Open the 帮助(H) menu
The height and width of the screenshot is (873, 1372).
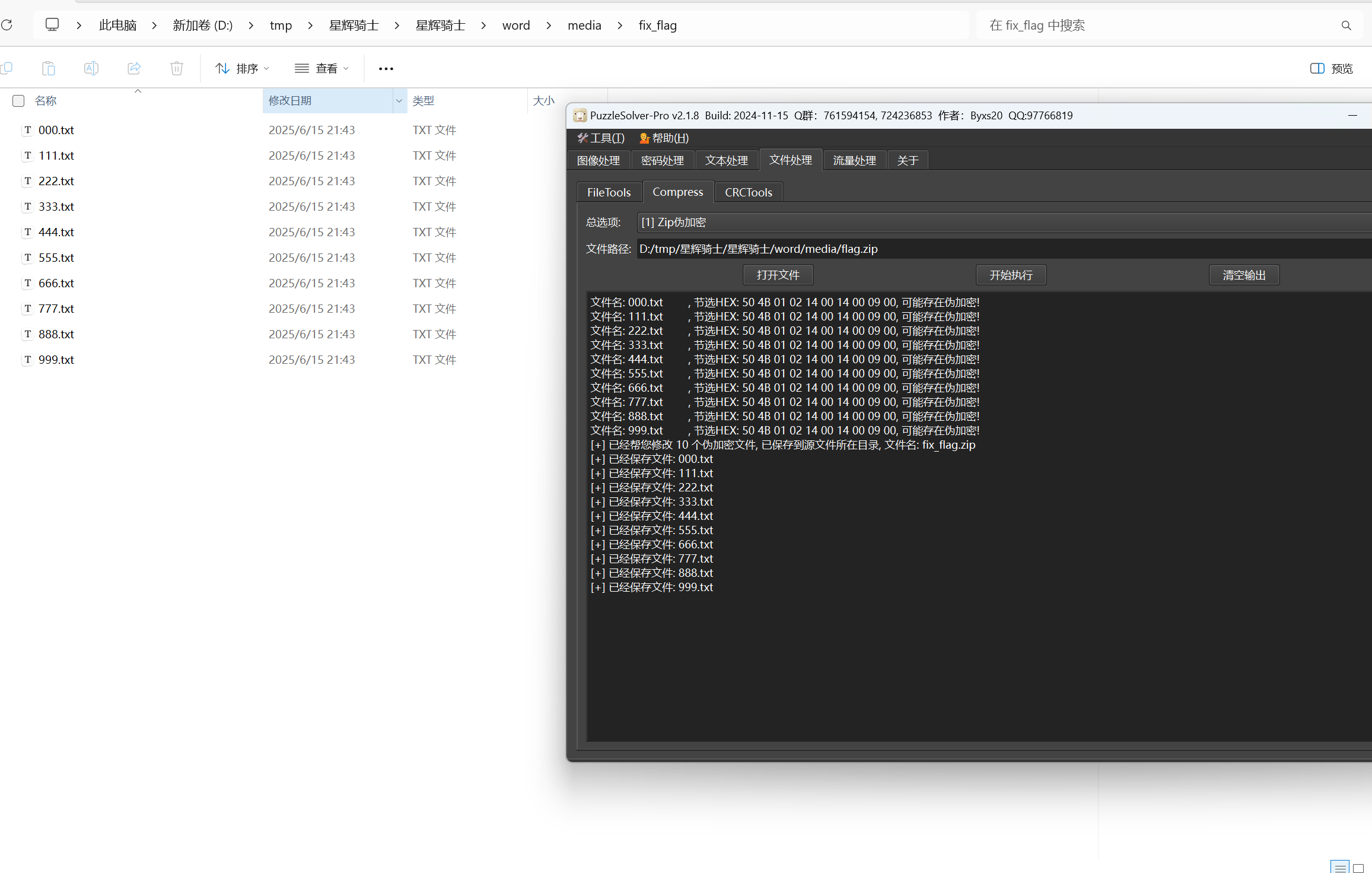coord(664,138)
